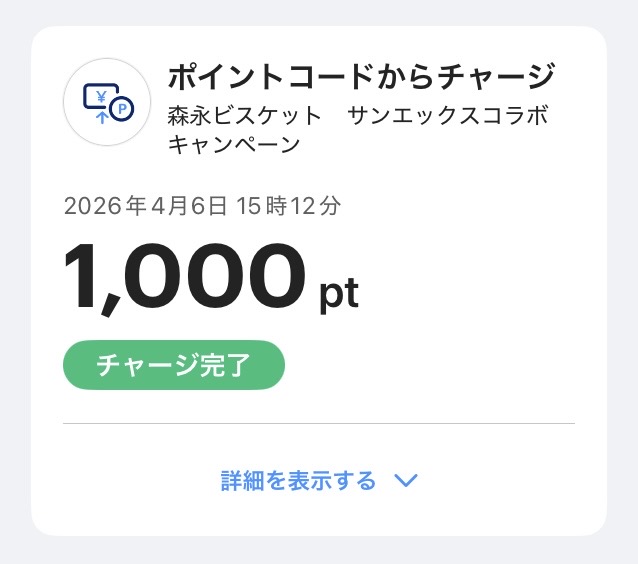Click the キャンペーン text line
The height and width of the screenshot is (564, 638).
(234, 144)
